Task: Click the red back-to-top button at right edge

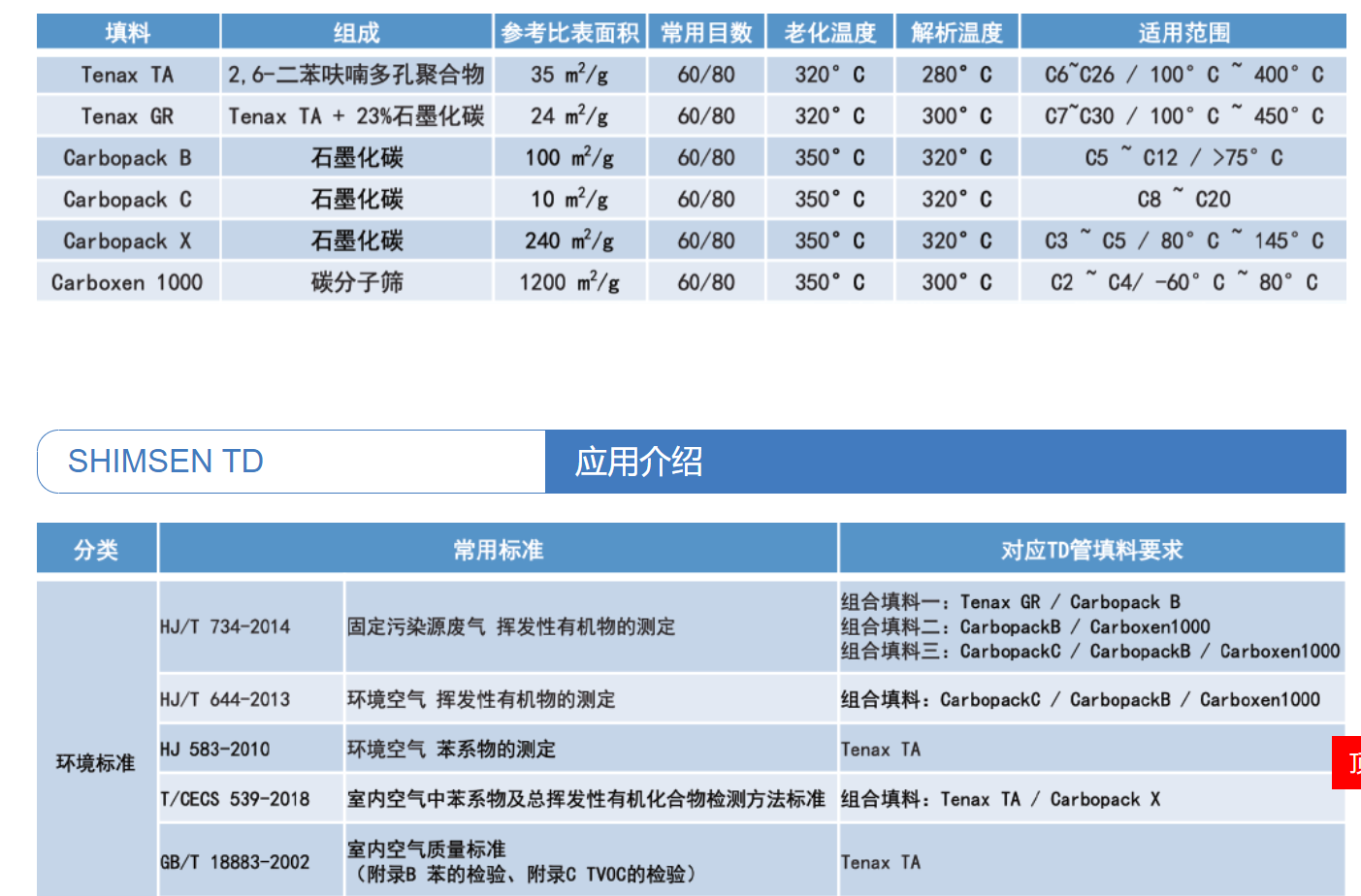Action: point(1348,762)
